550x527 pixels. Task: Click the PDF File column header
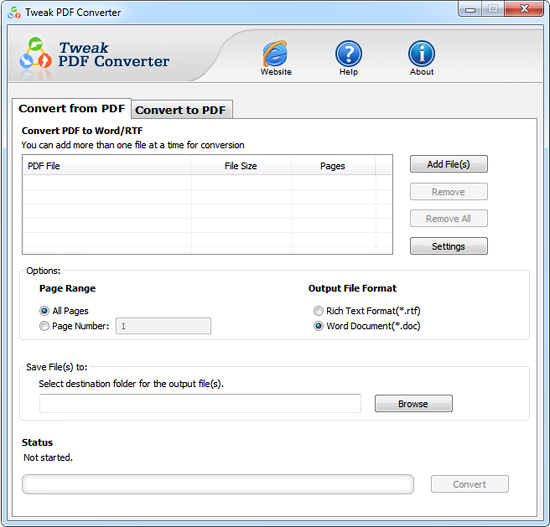click(107, 166)
